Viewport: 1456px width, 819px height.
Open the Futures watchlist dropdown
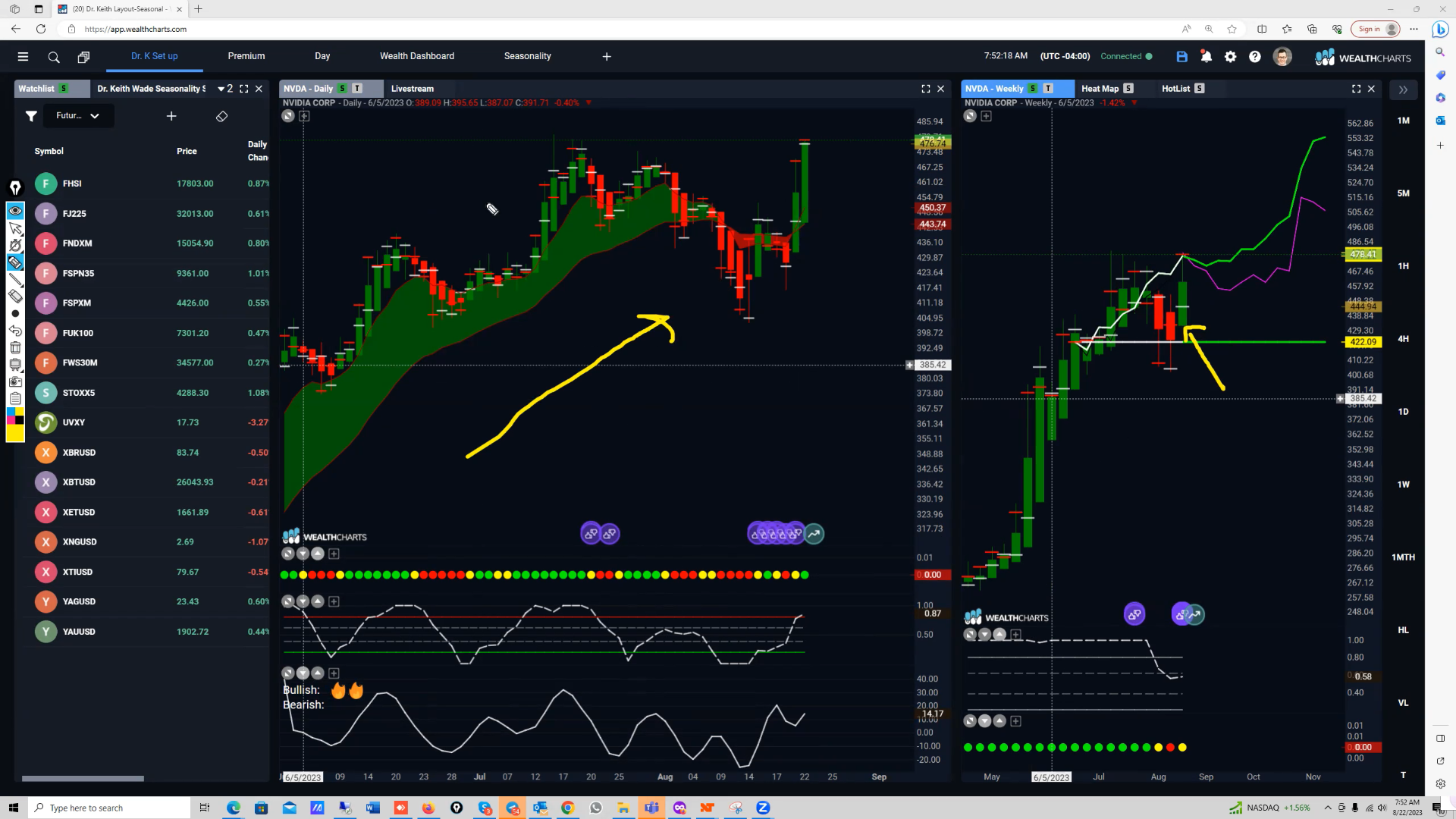pyautogui.click(x=78, y=116)
